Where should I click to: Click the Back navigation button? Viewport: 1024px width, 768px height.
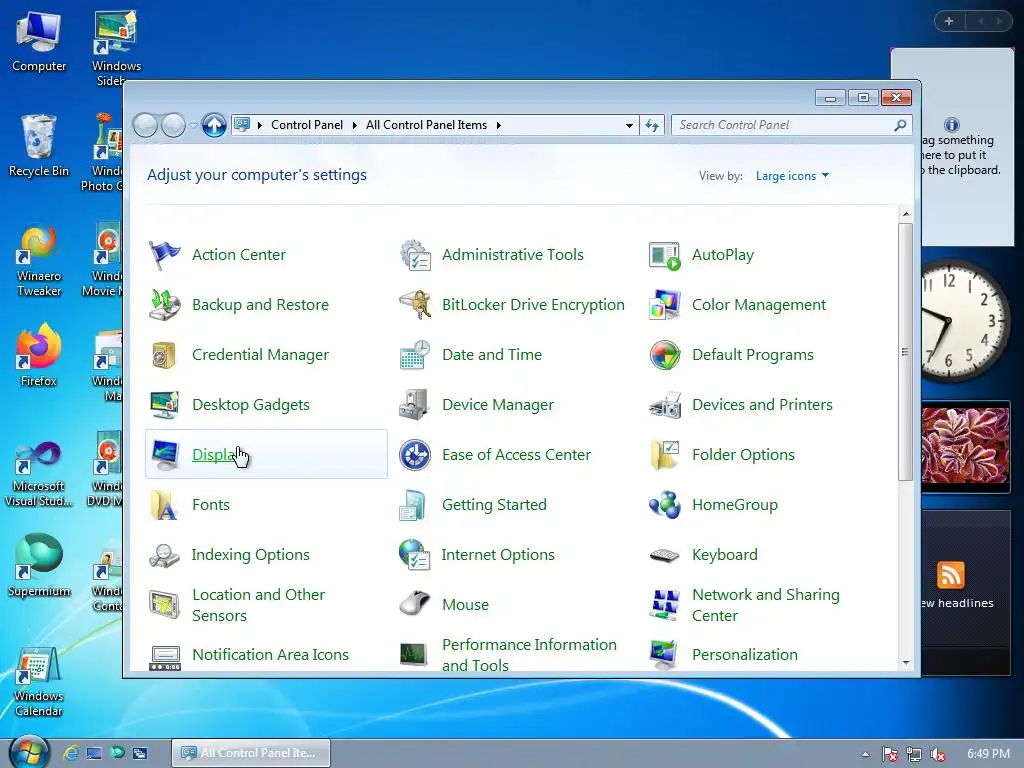(145, 125)
